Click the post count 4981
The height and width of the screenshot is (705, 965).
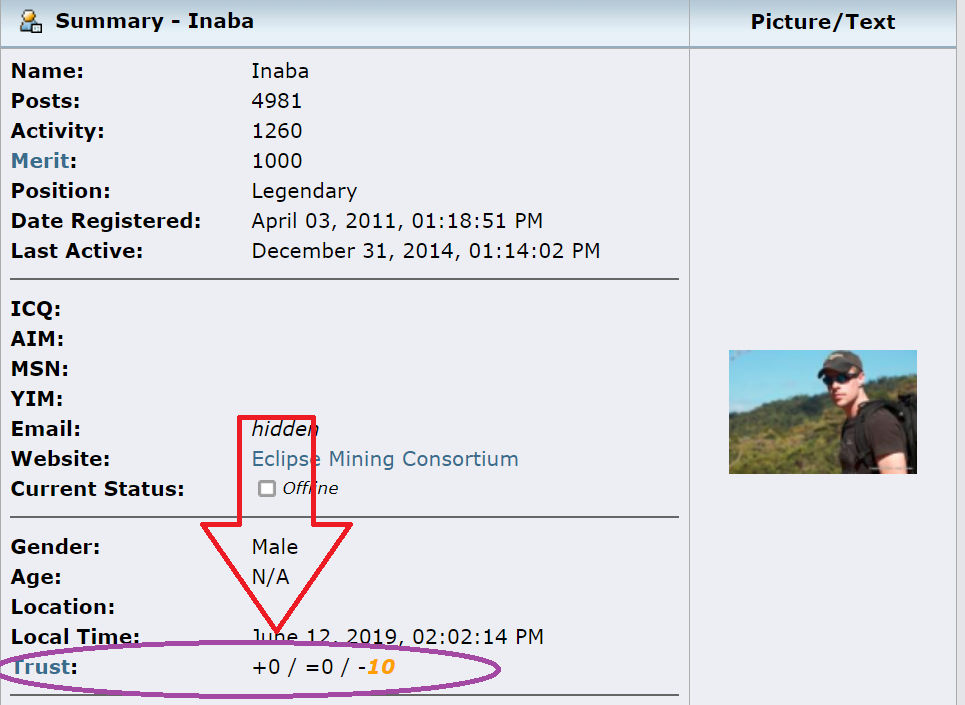pos(277,101)
